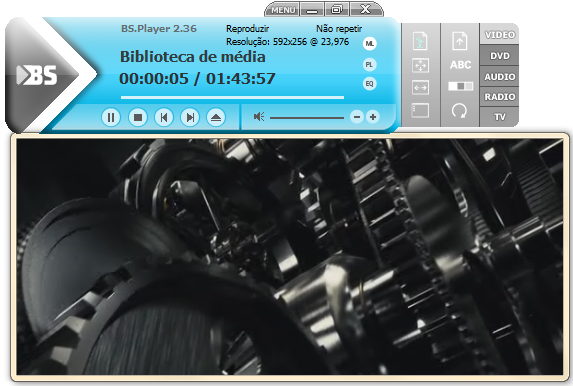This screenshot has width=573, height=386.
Task: Toggle the PL playlist window
Action: [x=369, y=65]
